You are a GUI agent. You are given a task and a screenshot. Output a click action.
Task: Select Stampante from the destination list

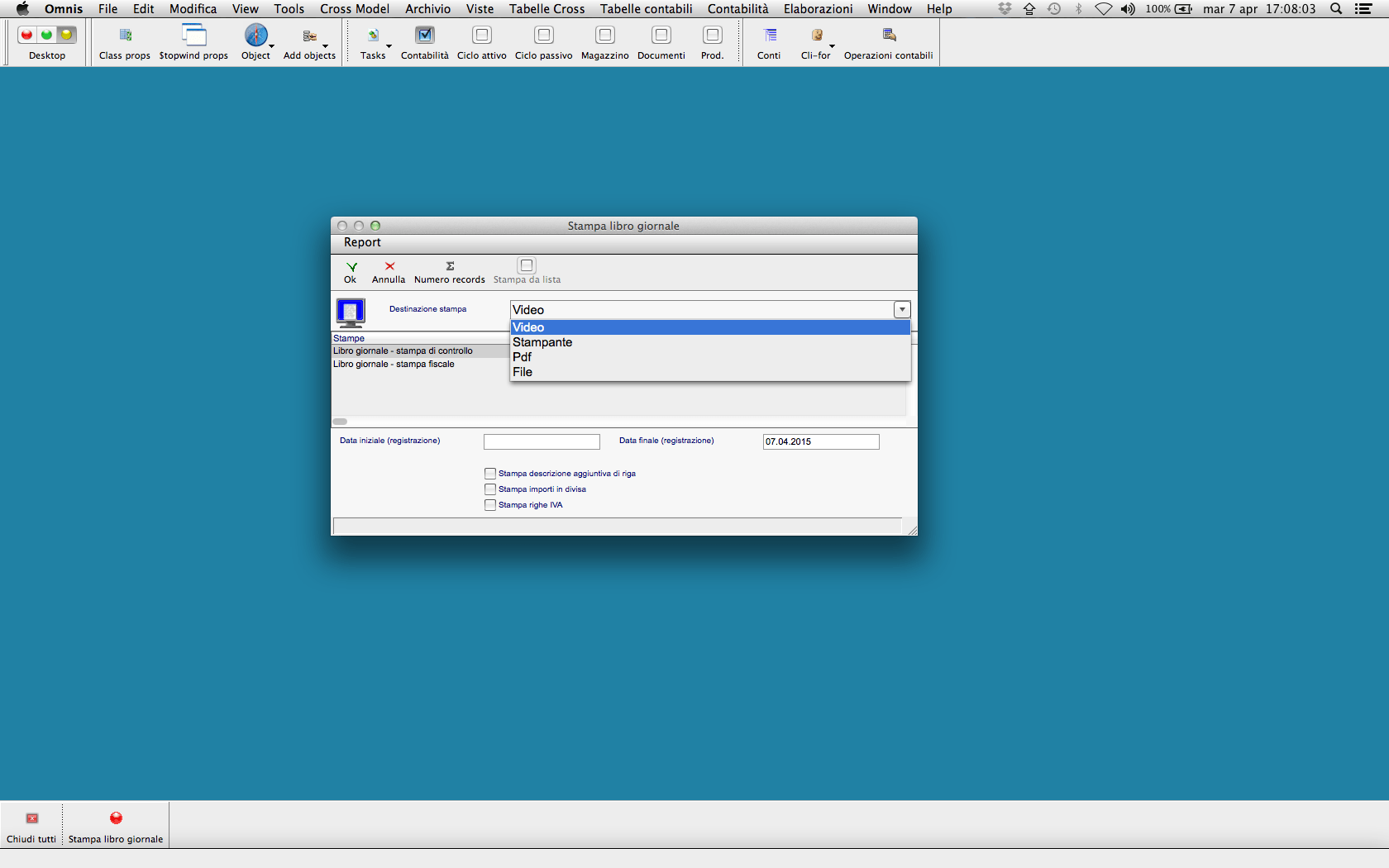[542, 342]
